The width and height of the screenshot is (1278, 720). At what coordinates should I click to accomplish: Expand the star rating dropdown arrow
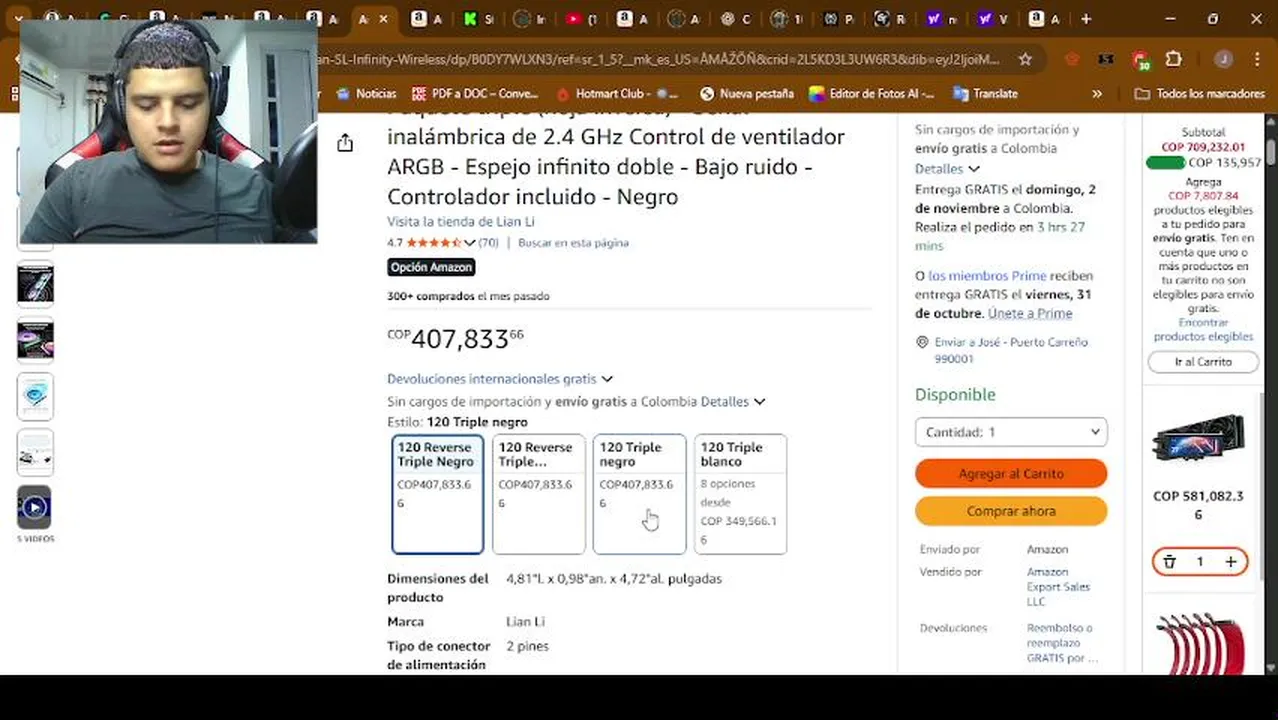(469, 243)
